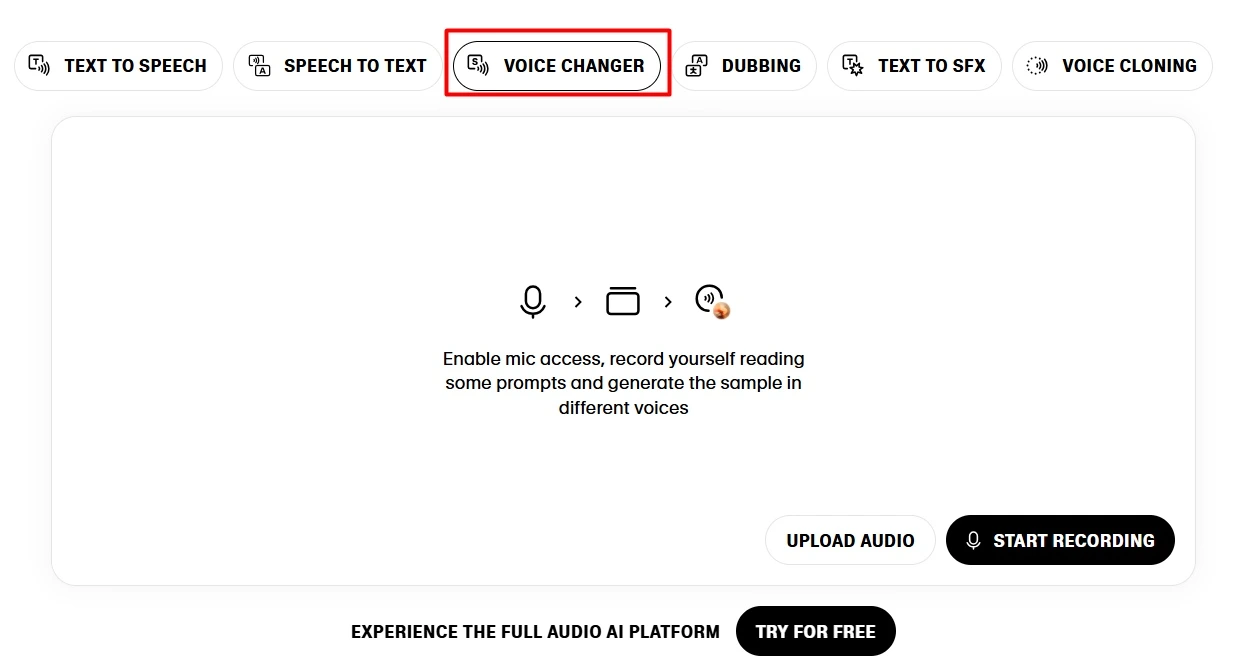Click the voice avatar icon in the center
Viewport: 1260px width, 662px height.
point(712,301)
